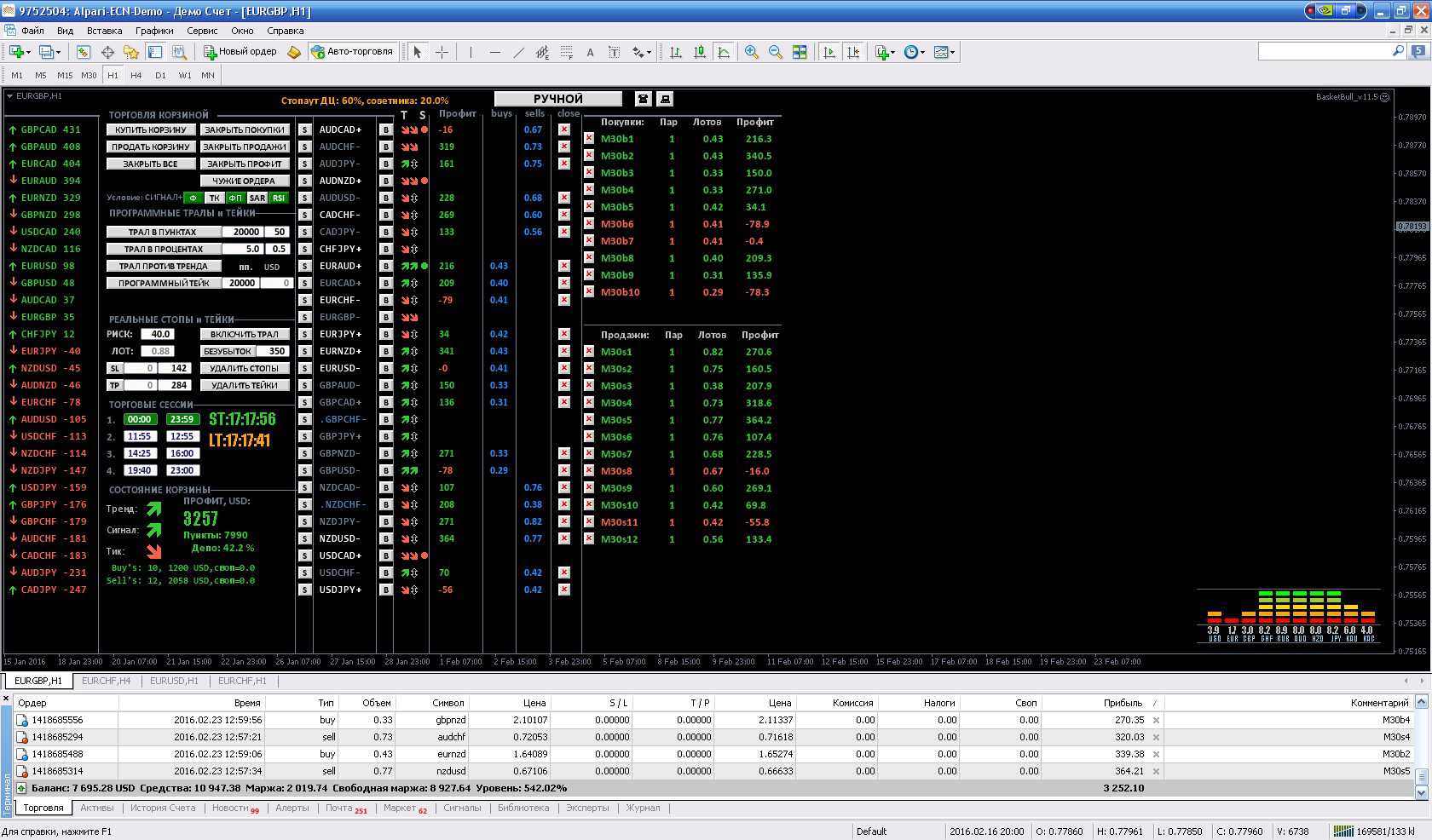Switch to the История Счета tab

pos(163,808)
